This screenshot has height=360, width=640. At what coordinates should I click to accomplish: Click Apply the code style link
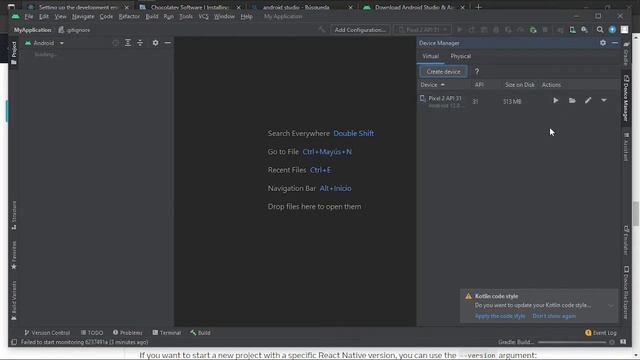point(500,316)
